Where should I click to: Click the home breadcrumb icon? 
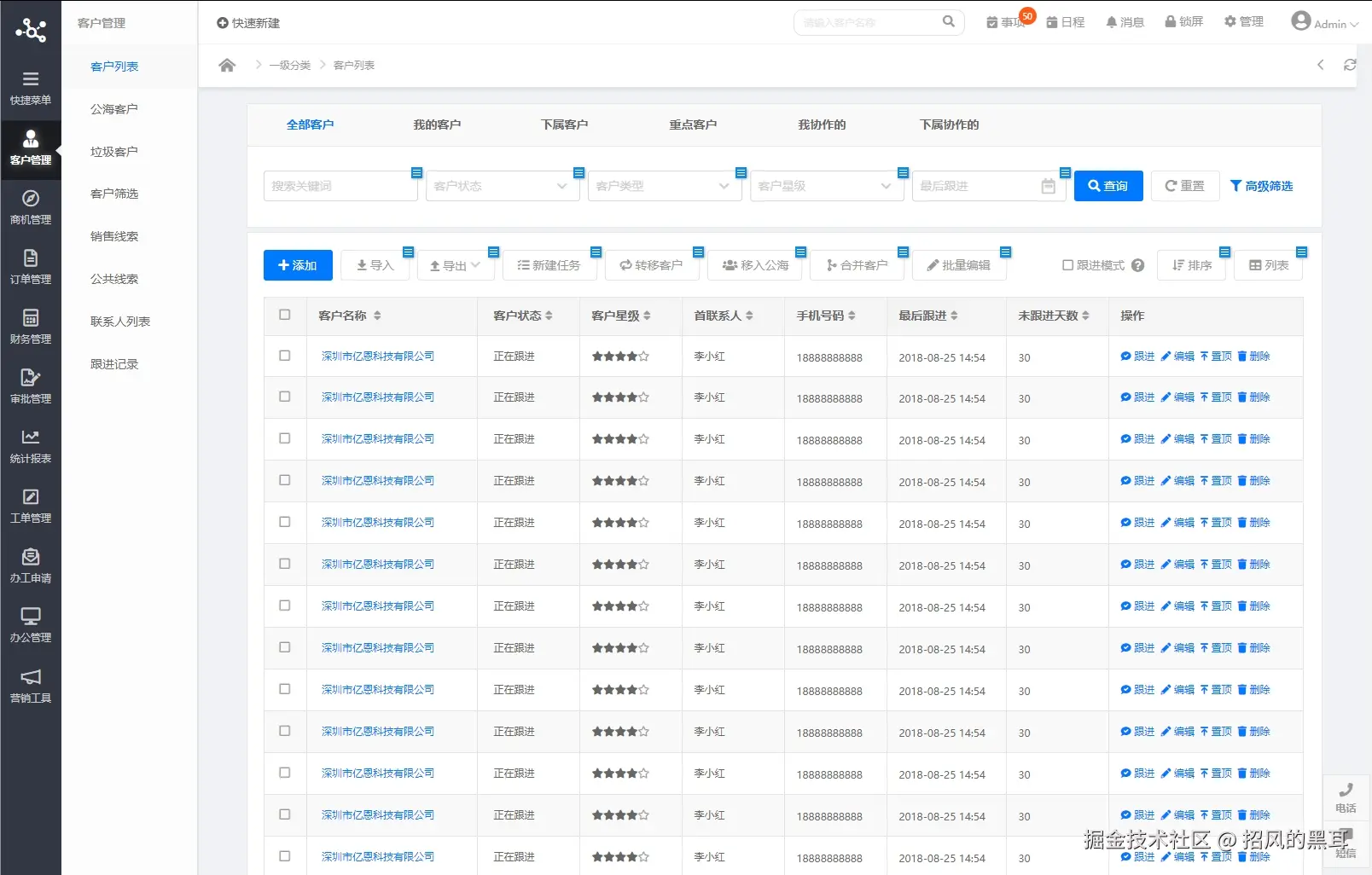tap(227, 66)
